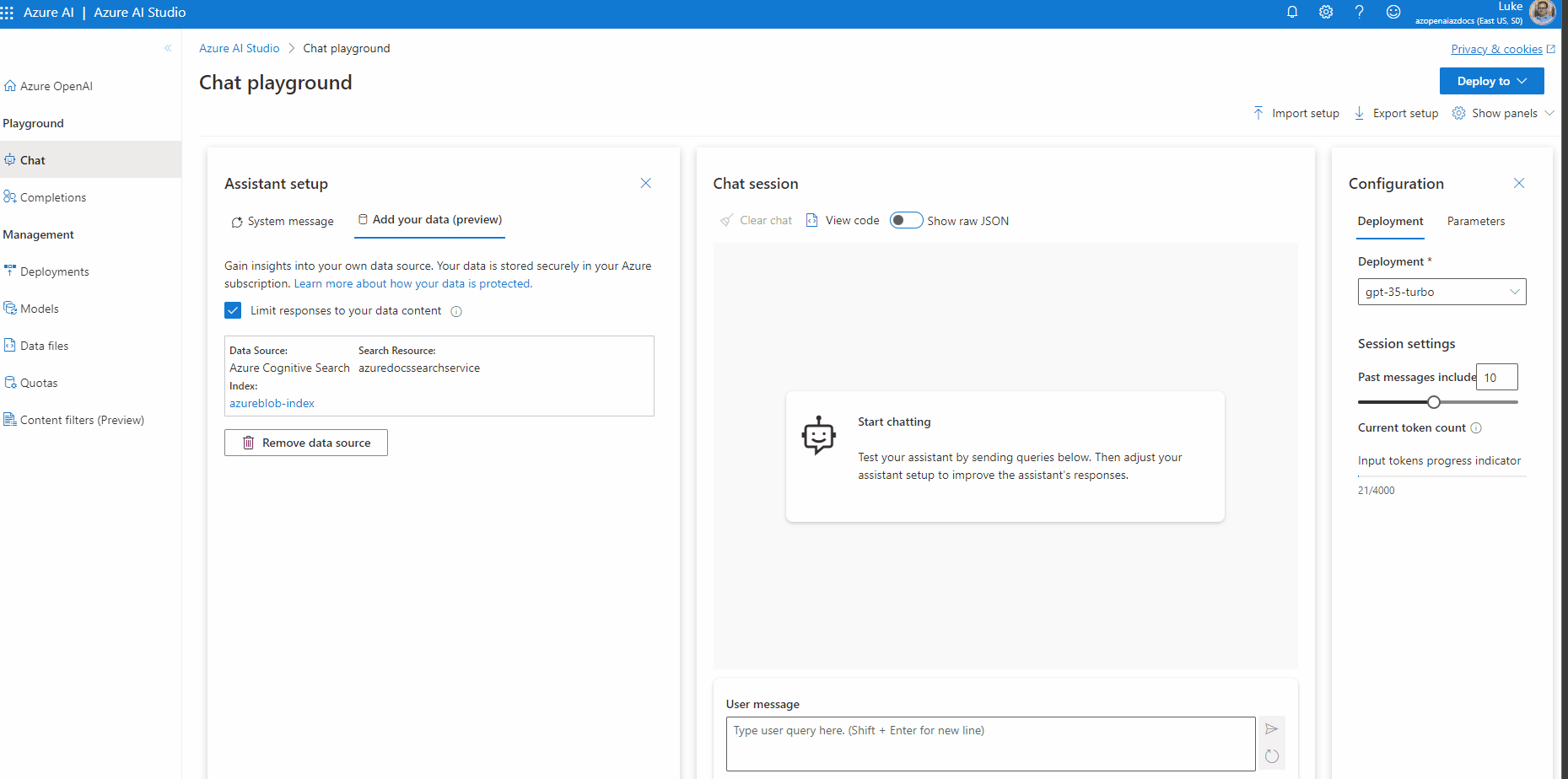Click the Past messages included slider handle
Screen dimensions: 1568x779
pos(1434,402)
